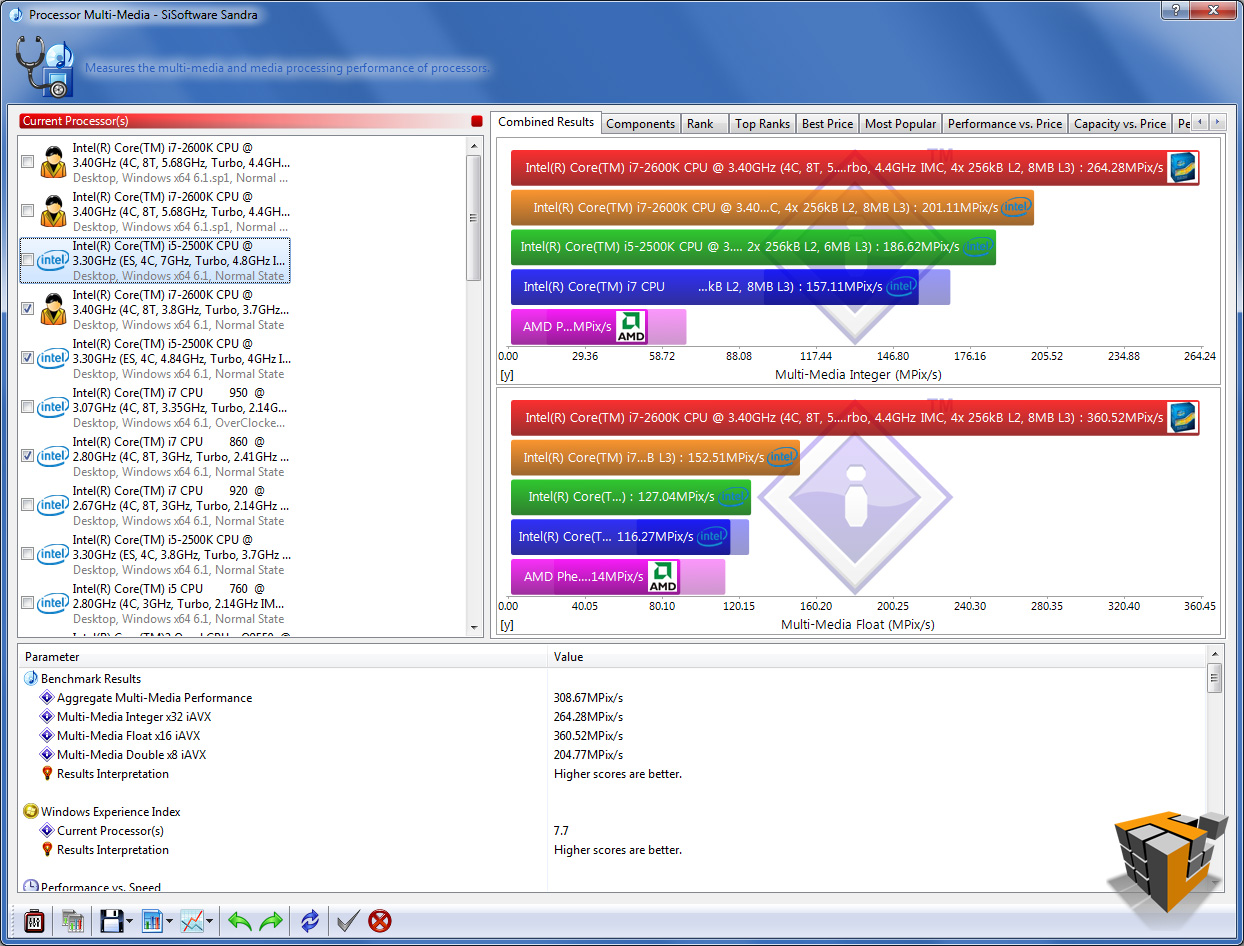Image resolution: width=1244 pixels, height=946 pixels.
Task: Select the bar chart view toolbar icon
Action: tap(152, 921)
